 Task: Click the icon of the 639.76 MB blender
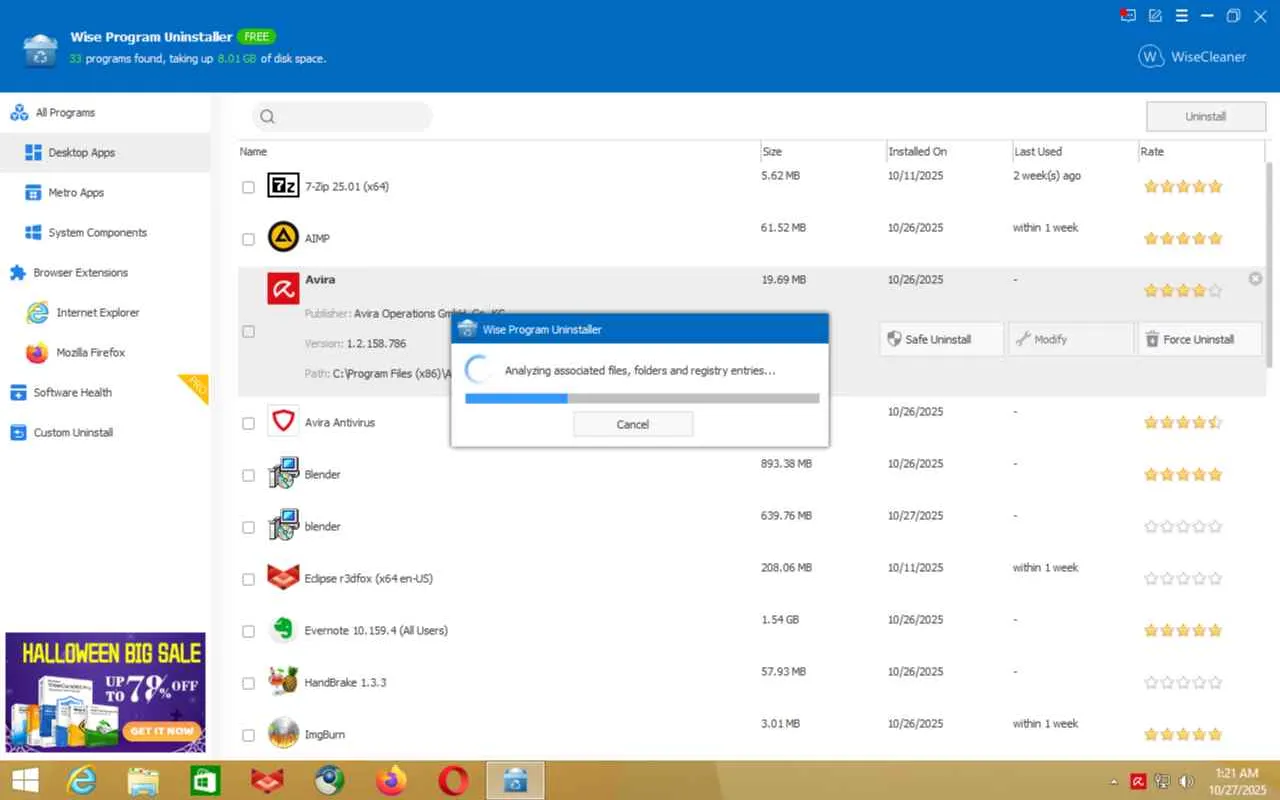click(x=284, y=525)
